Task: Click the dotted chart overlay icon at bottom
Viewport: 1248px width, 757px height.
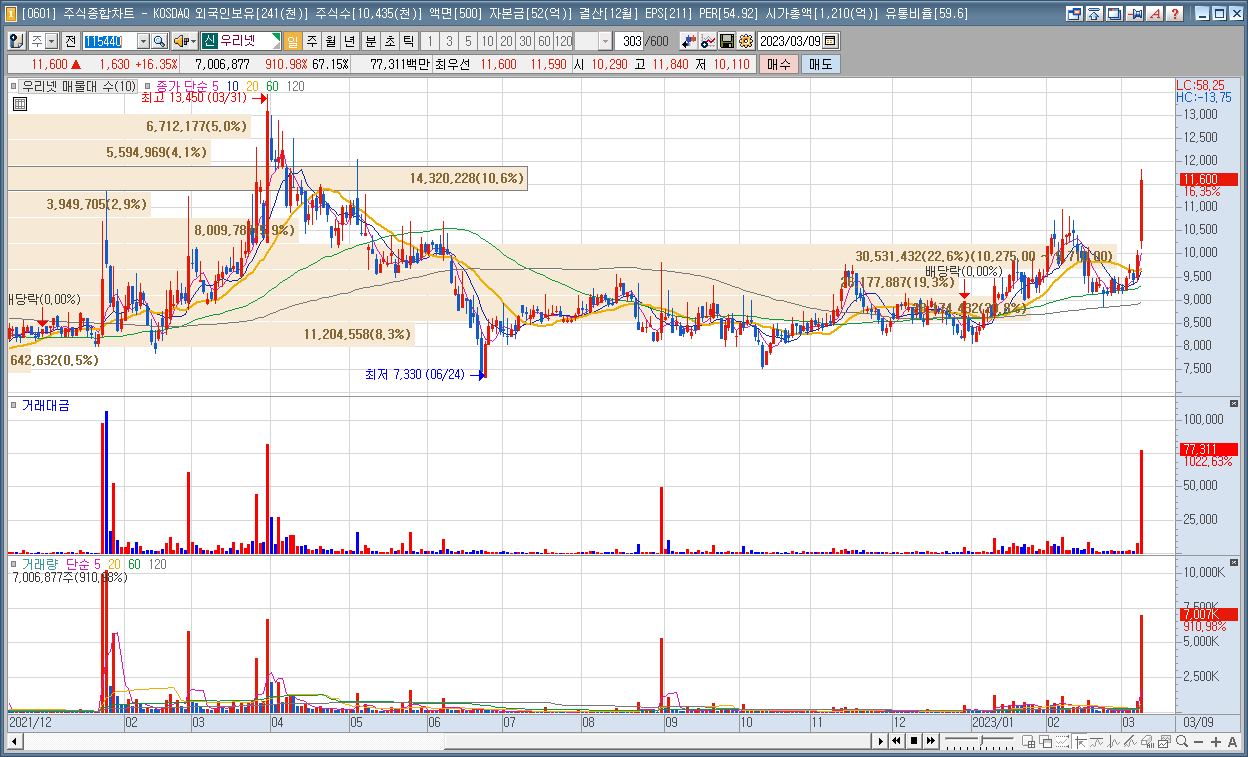Action: tap(1062, 741)
